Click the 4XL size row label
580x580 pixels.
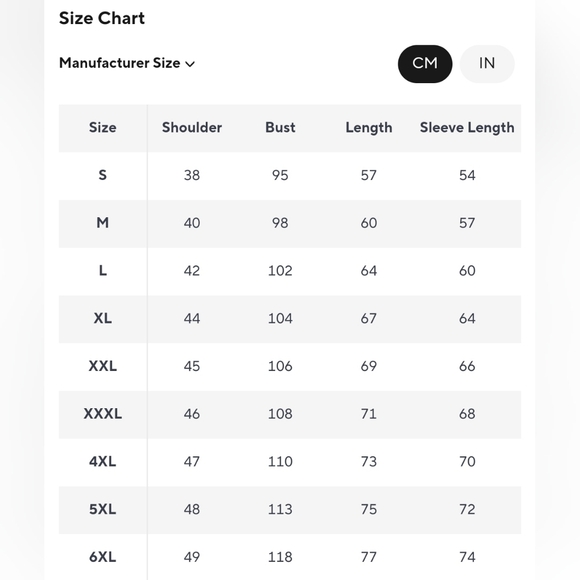point(102,461)
